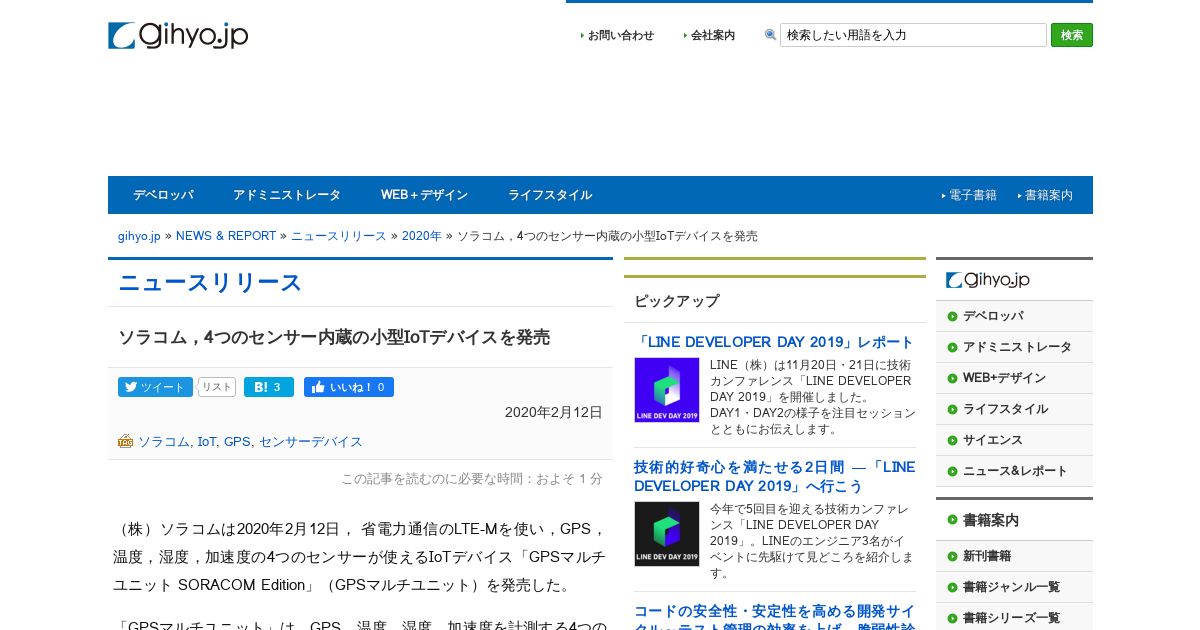Click the ニュースリリース section heading
The width and height of the screenshot is (1200, 630).
click(x=210, y=283)
